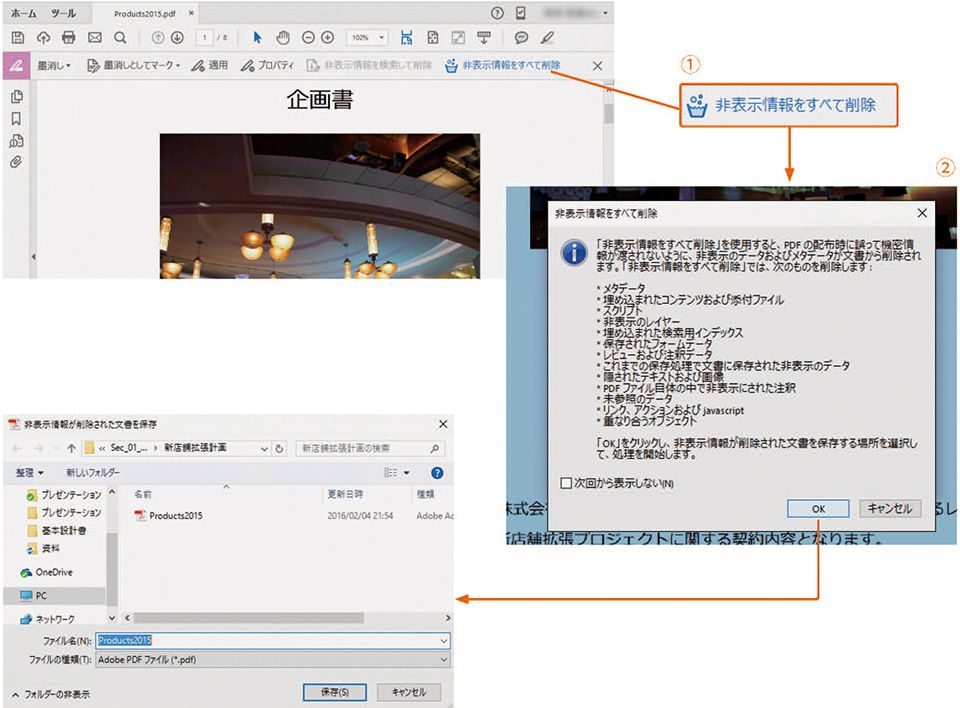
Task: Click the email envelope icon
Action: point(94,38)
